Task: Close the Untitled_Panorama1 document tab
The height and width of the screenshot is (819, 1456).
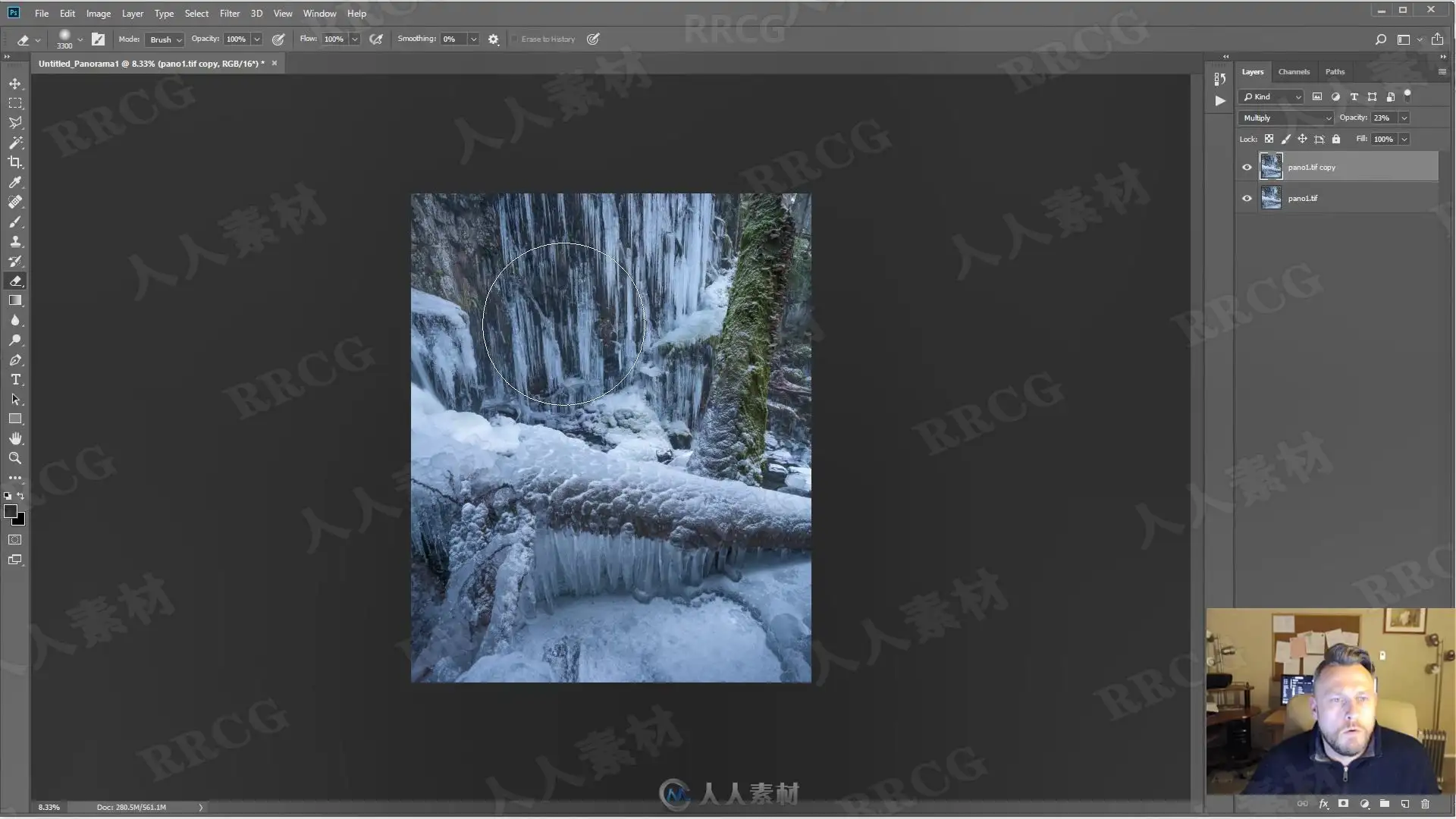Action: [x=275, y=64]
